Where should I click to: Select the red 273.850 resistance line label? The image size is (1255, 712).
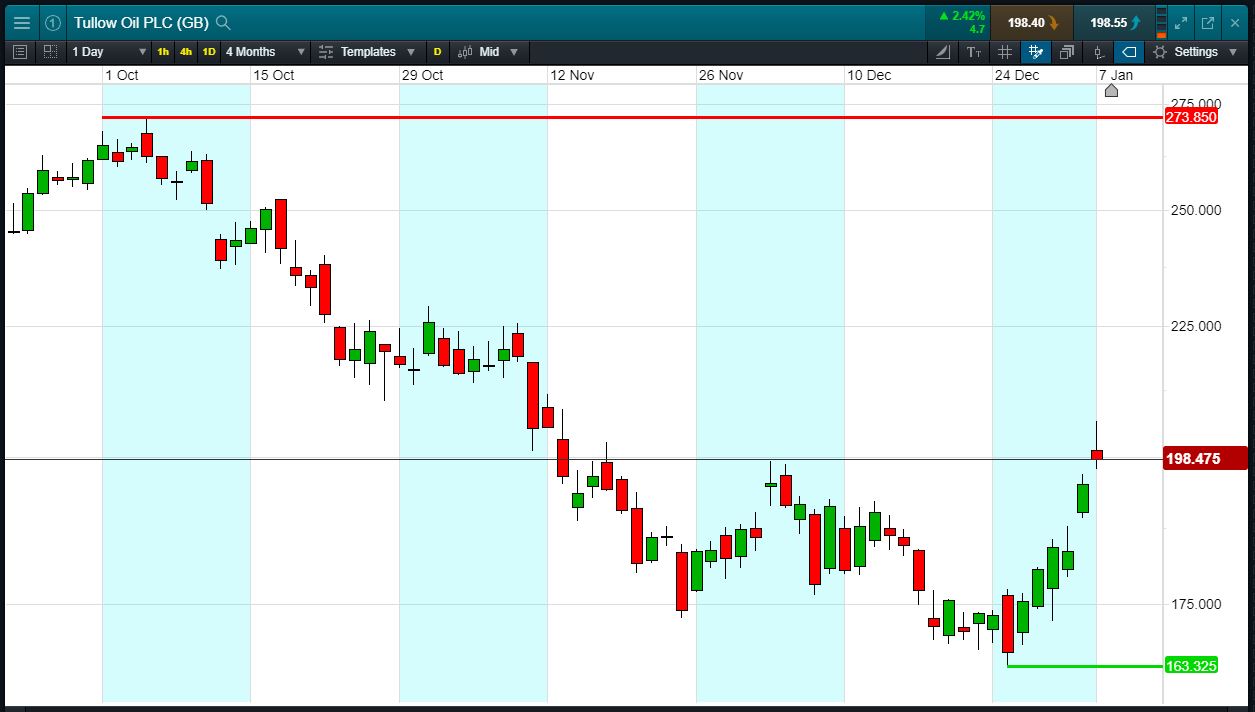[x=1192, y=117]
